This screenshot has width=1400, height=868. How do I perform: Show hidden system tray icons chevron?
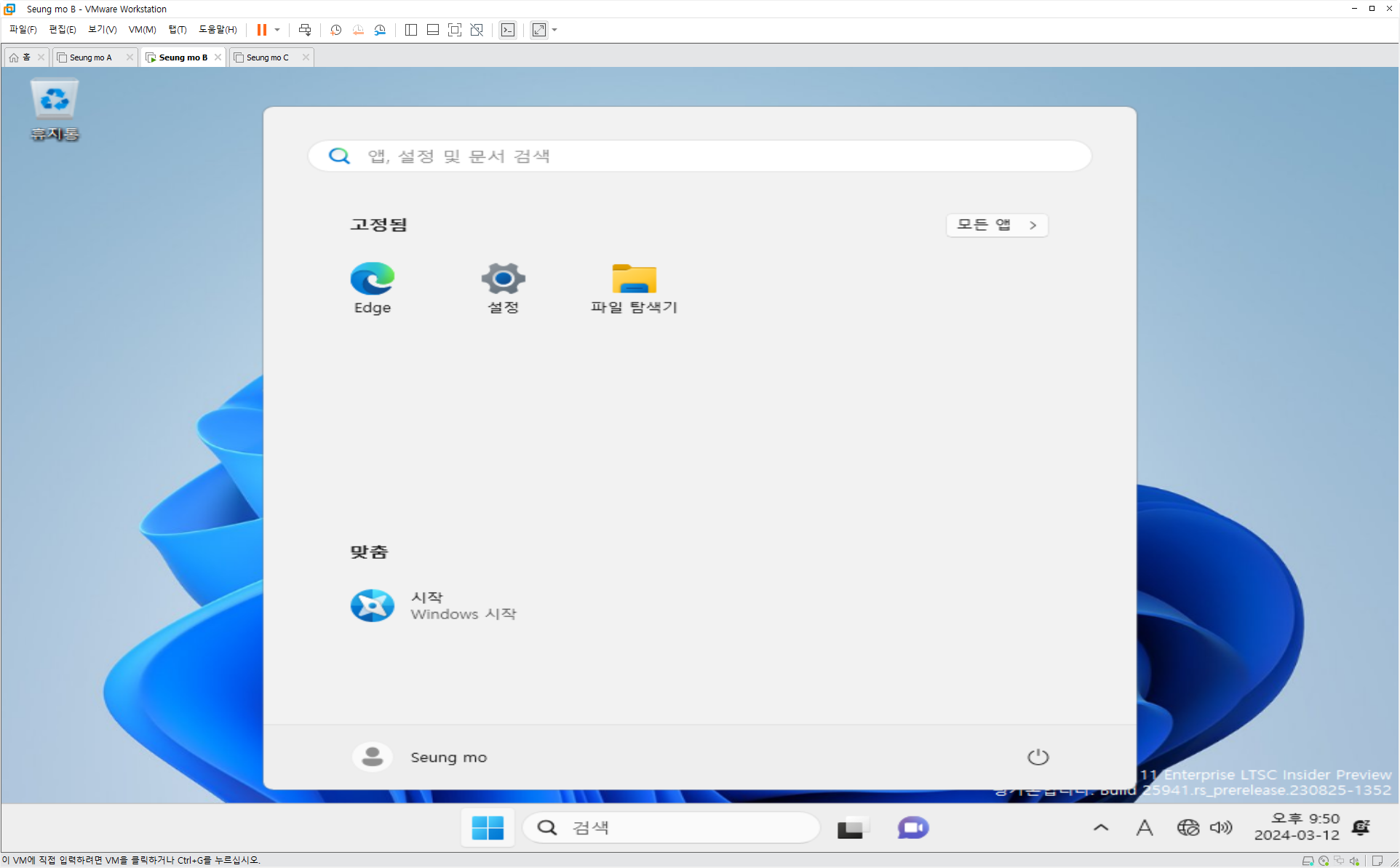pyautogui.click(x=1101, y=827)
